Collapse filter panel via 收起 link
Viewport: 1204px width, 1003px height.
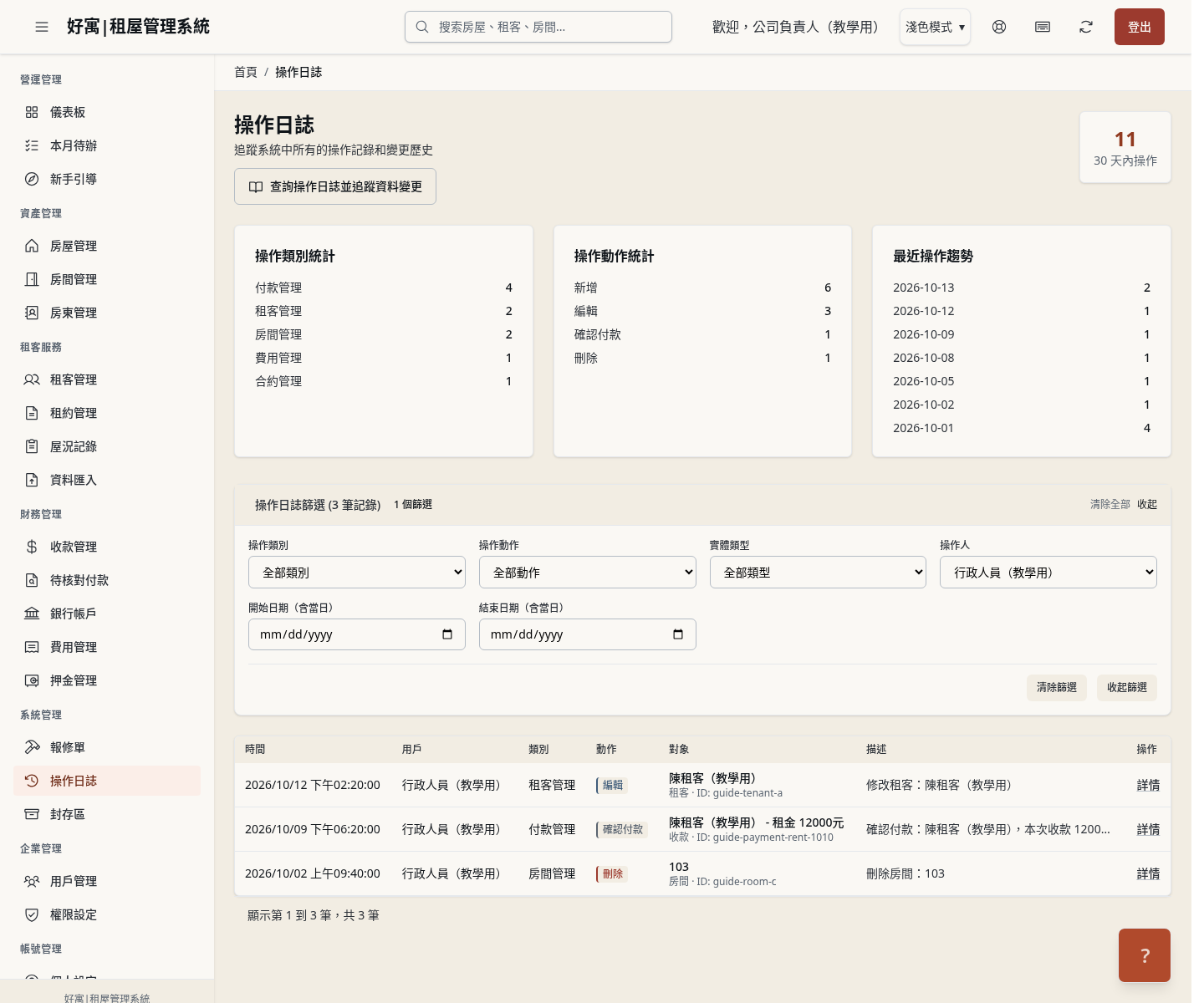coord(1147,504)
